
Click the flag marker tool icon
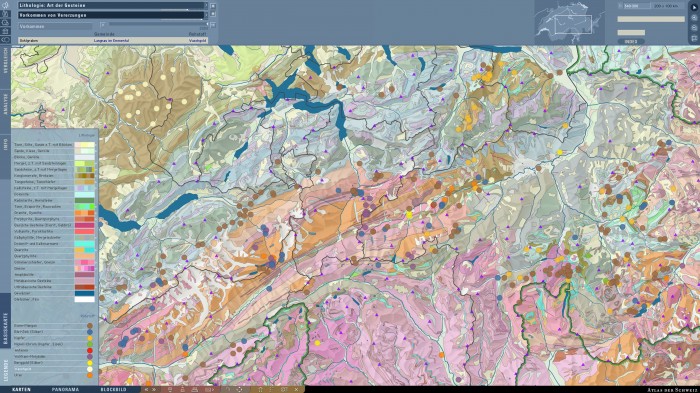click(x=694, y=38)
